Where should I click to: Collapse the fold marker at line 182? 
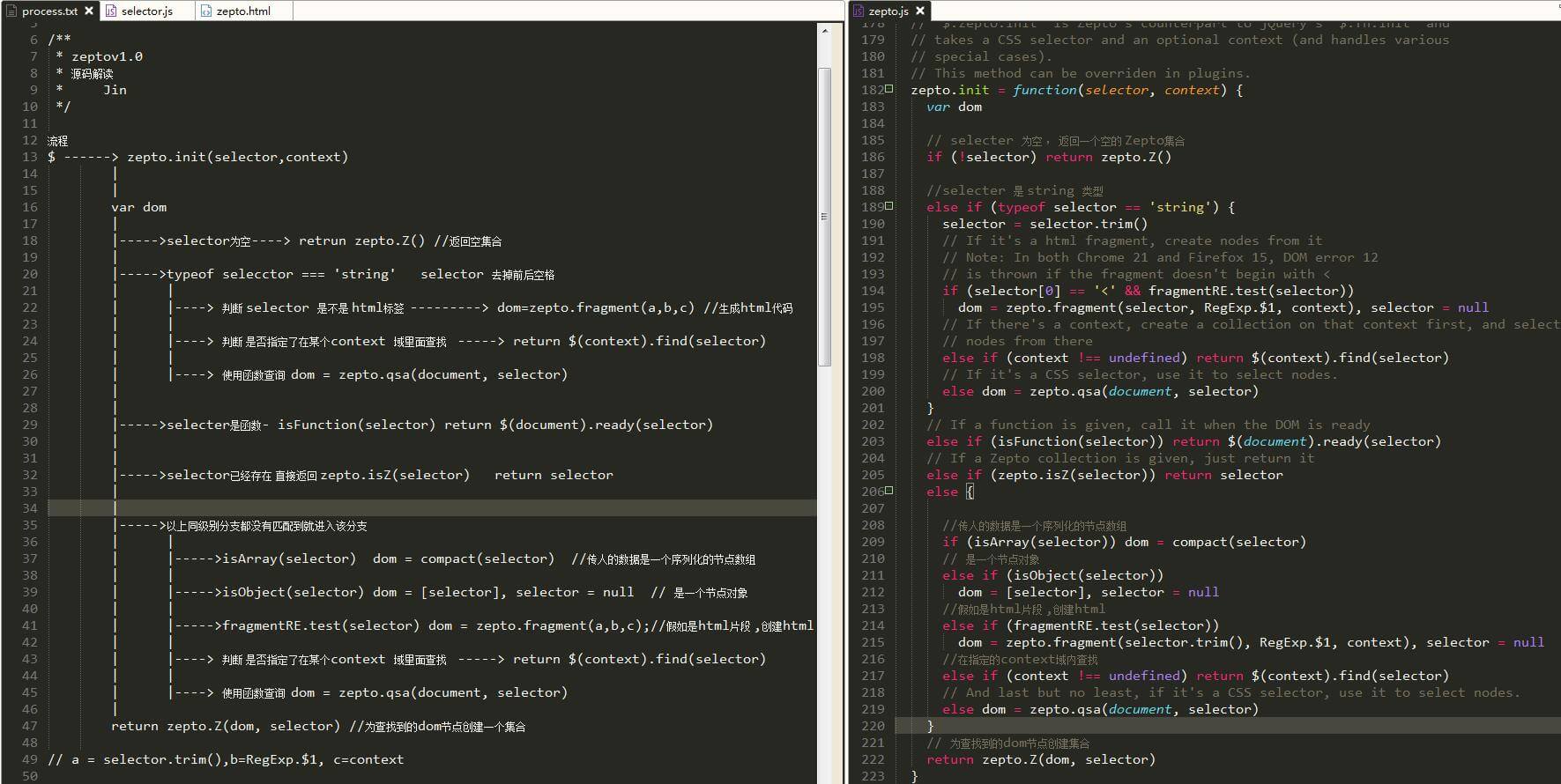tap(889, 89)
